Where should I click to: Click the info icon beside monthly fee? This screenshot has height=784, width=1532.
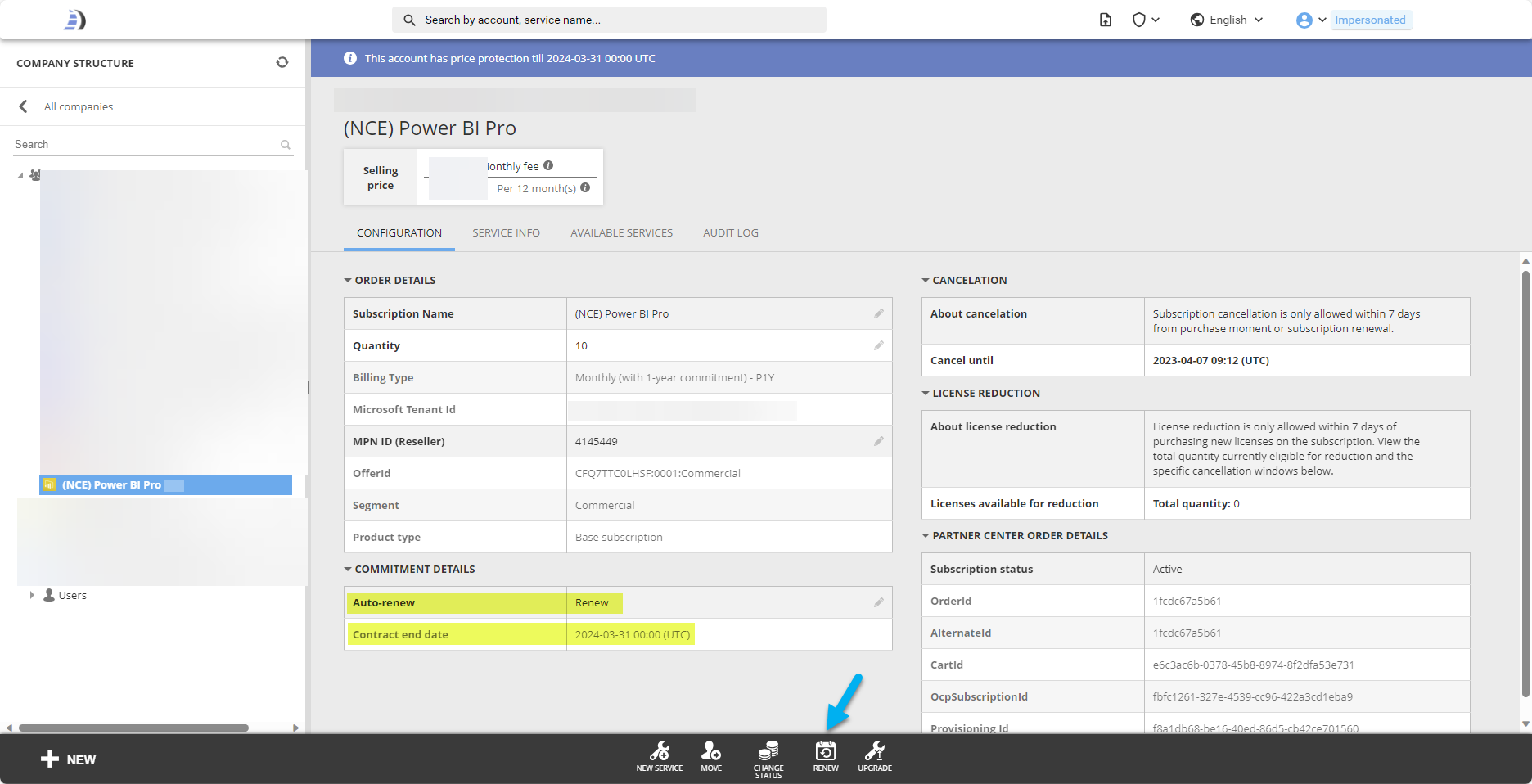548,165
